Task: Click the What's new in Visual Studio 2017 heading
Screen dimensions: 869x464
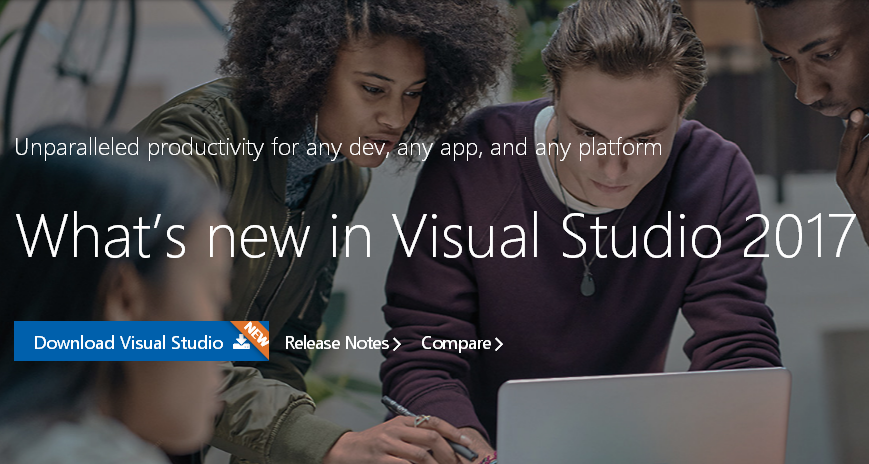Action: point(436,234)
